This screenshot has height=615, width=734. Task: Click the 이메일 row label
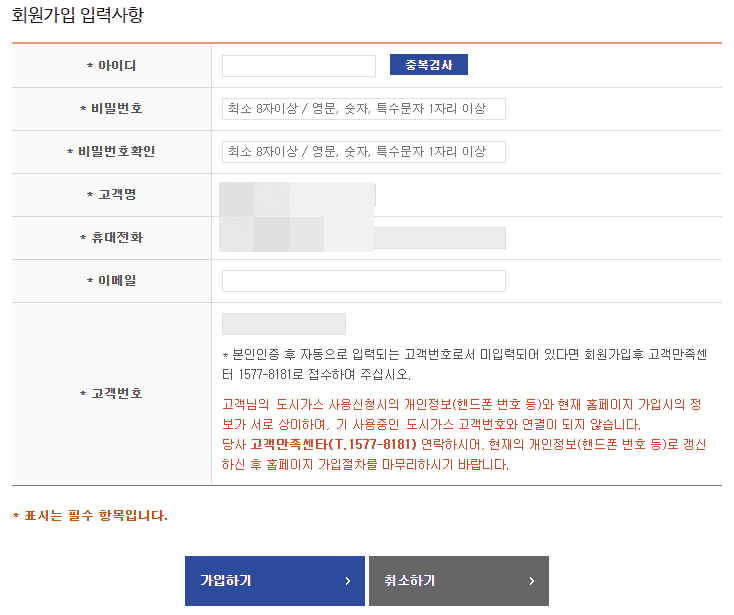(x=112, y=281)
